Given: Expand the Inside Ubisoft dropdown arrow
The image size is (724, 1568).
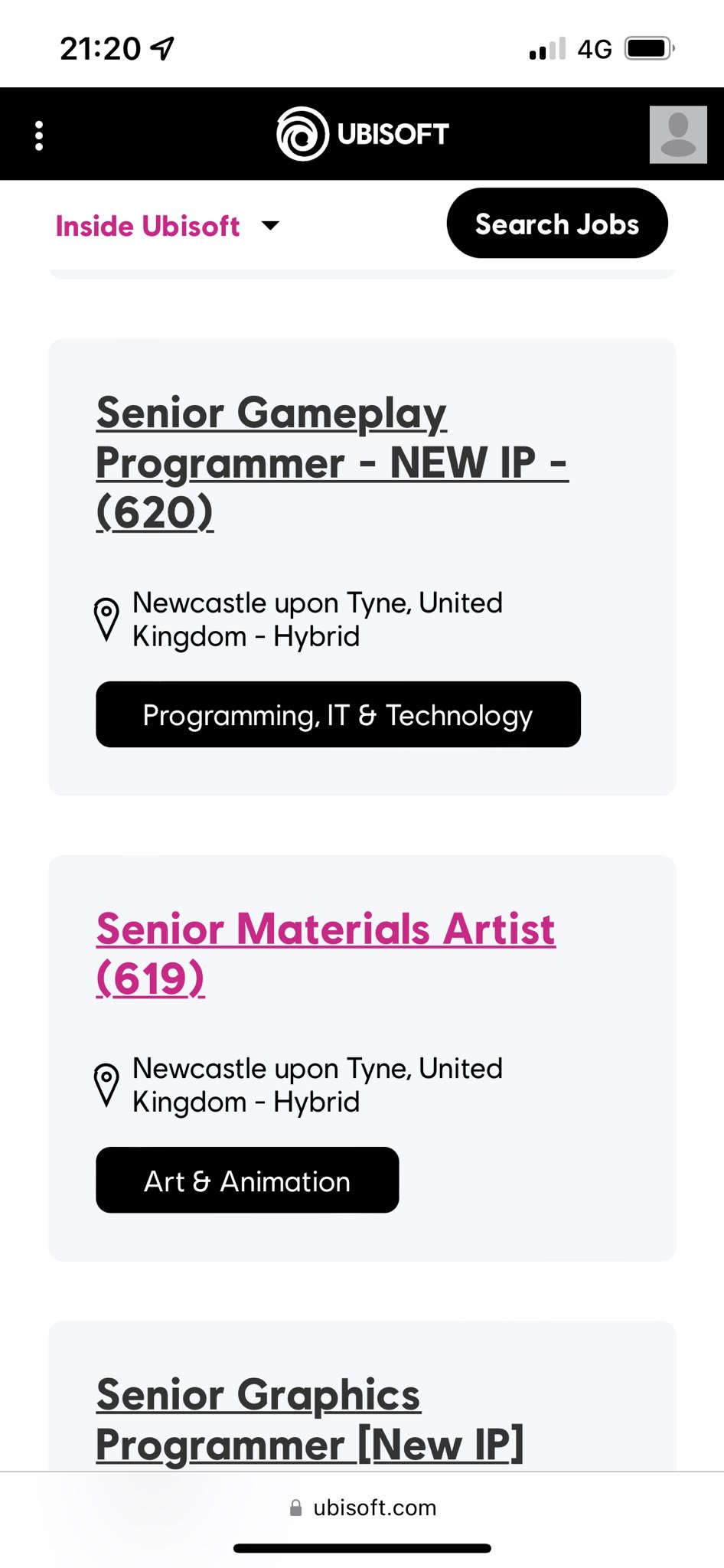Looking at the screenshot, I should click(270, 226).
